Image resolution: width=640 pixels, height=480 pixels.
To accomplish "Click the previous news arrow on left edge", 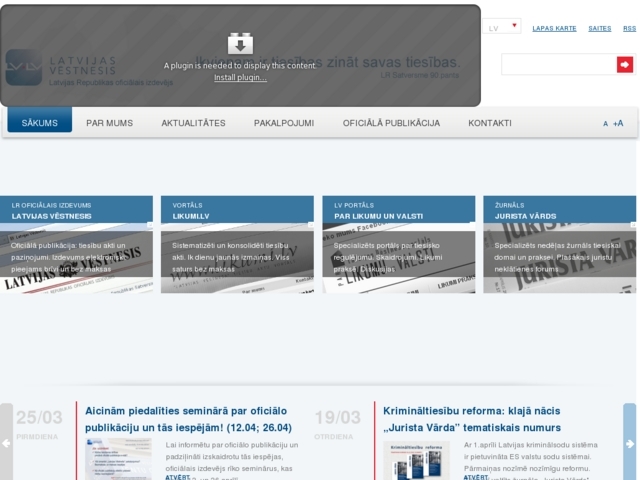I will (7, 443).
